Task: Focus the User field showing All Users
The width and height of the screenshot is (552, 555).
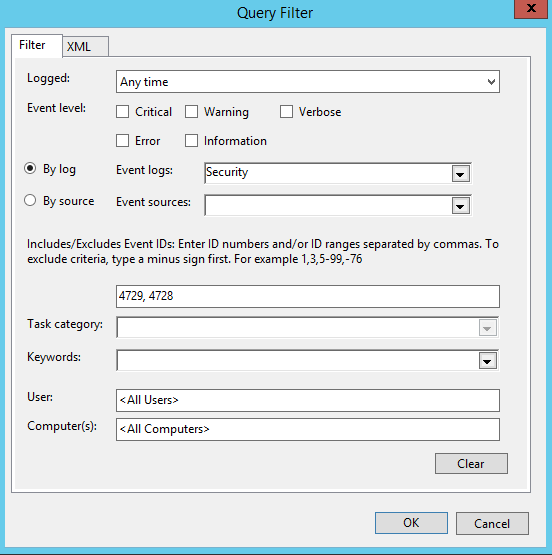Action: click(x=308, y=400)
